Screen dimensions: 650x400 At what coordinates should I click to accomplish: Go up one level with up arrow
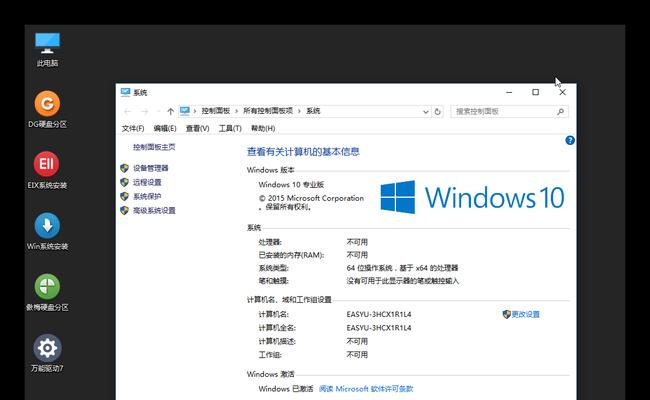coord(170,111)
